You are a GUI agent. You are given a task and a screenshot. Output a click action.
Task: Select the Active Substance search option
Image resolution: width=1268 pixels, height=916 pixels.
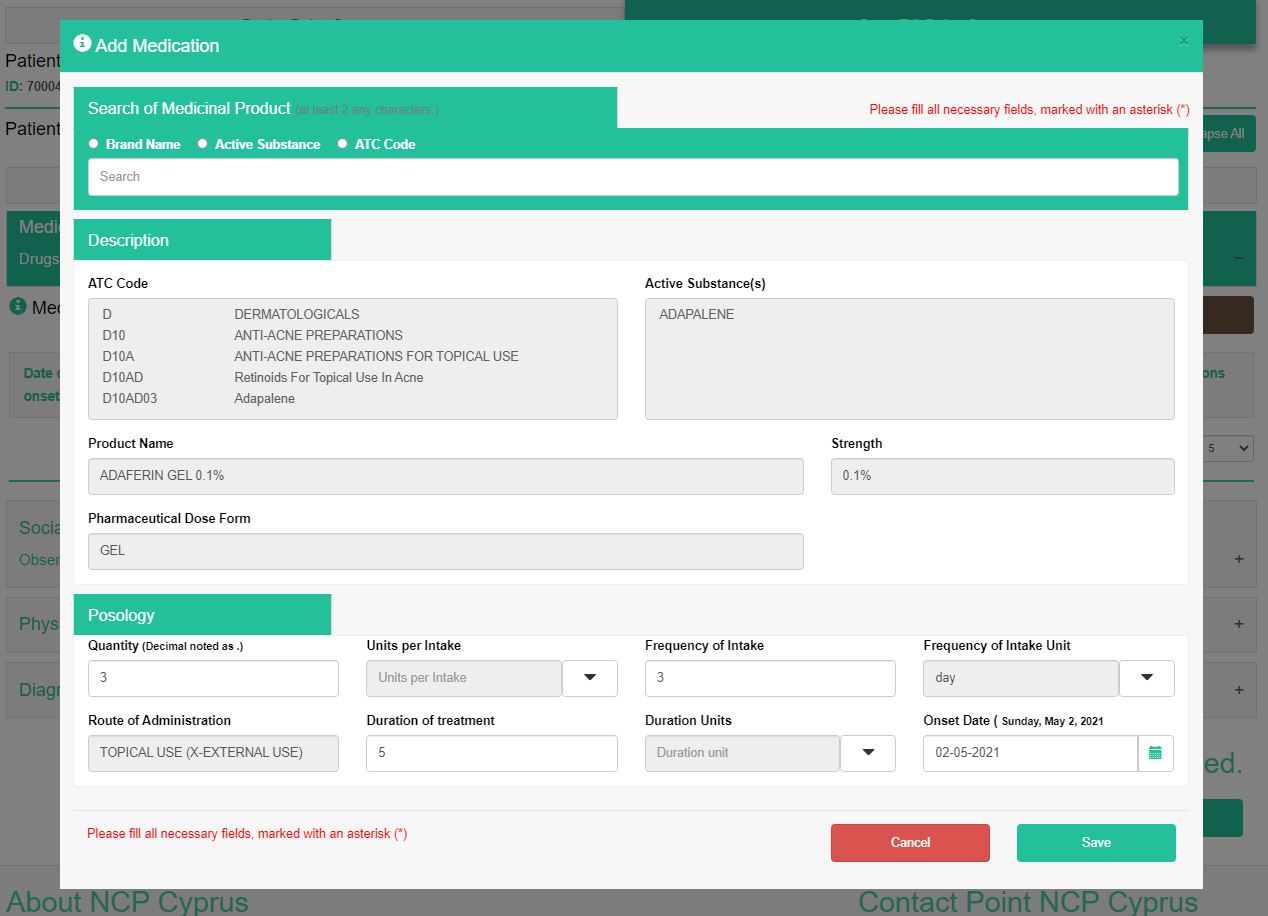[203, 144]
